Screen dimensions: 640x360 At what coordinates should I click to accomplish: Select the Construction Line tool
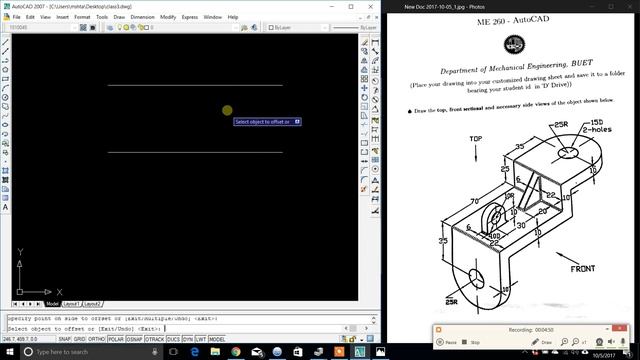click(5, 51)
